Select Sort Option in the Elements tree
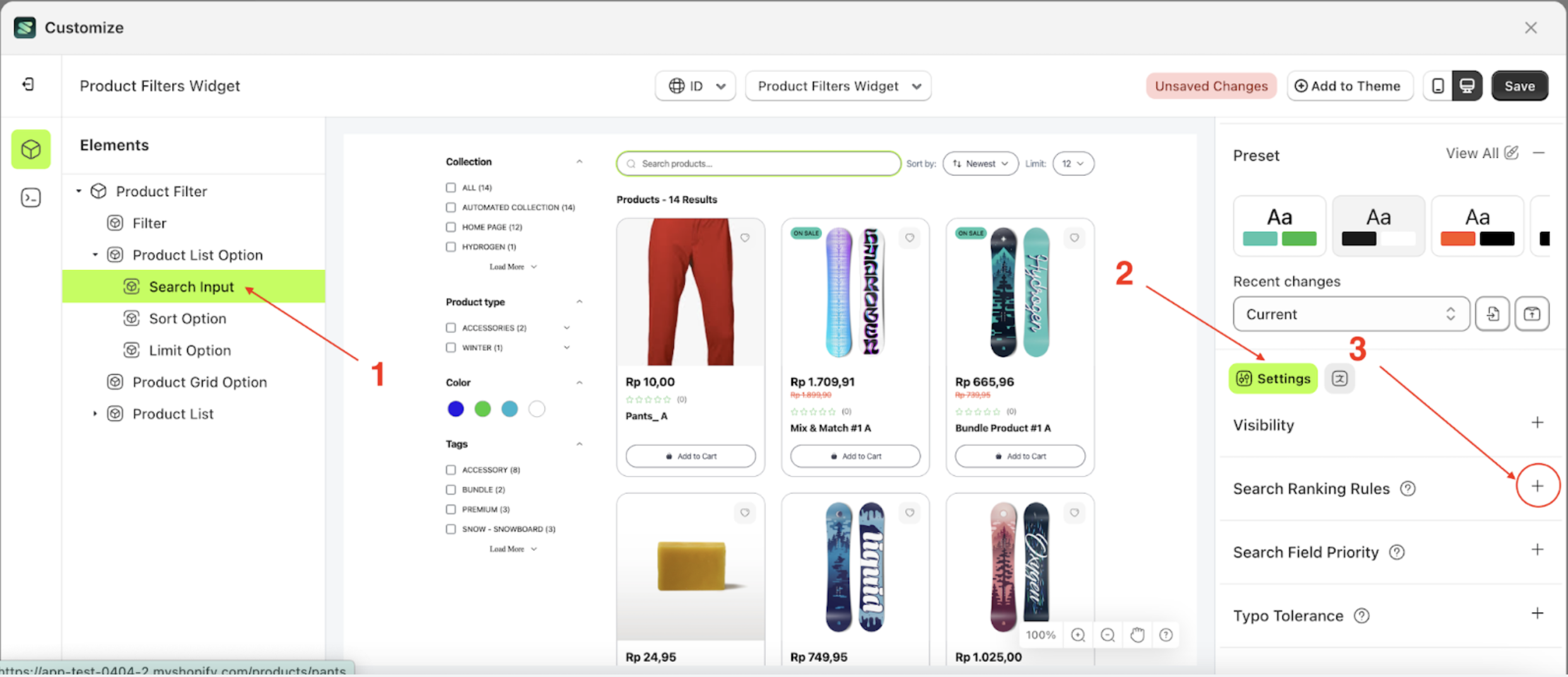Screen dimensions: 1568x677 [x=187, y=318]
